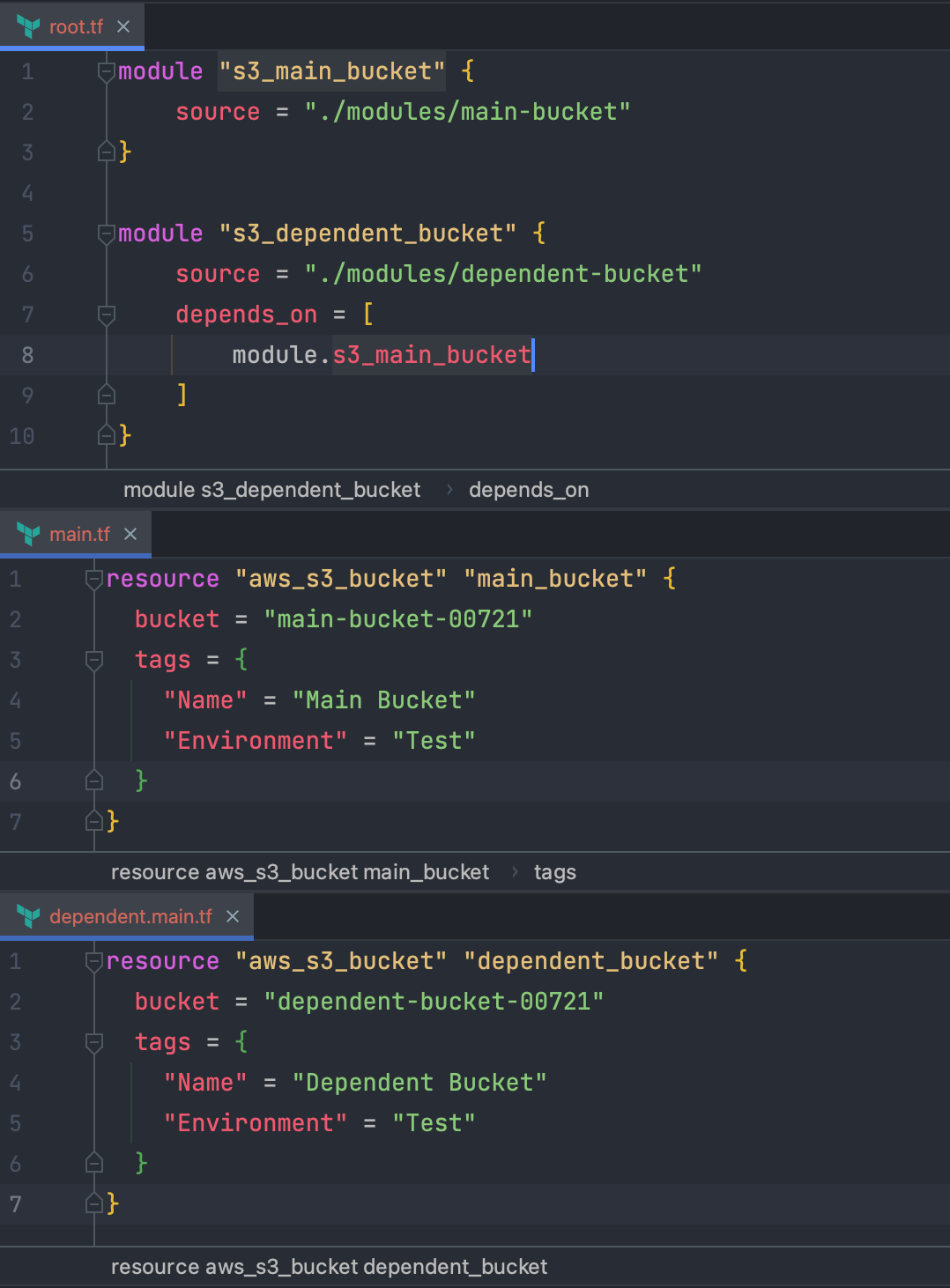Collapse the s3_main_bucket module block
Image resolution: width=950 pixels, height=1288 pixels.
[105, 70]
